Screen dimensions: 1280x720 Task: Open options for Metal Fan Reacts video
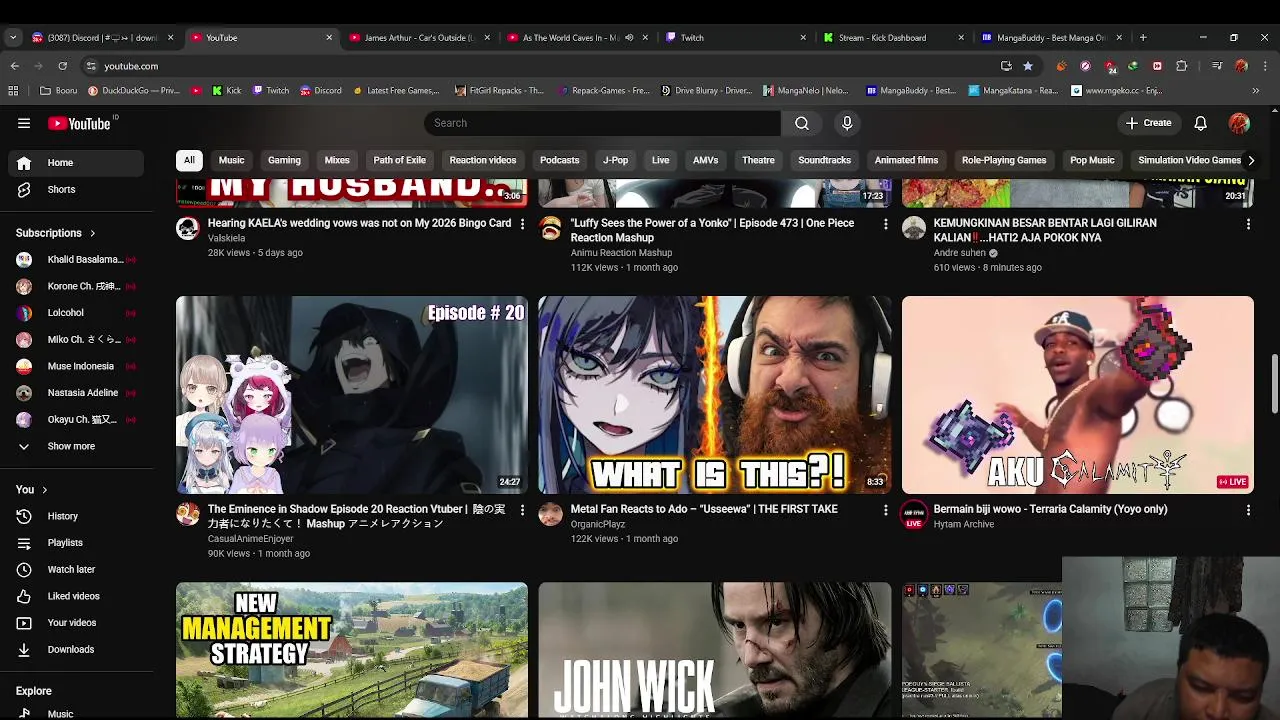(885, 510)
